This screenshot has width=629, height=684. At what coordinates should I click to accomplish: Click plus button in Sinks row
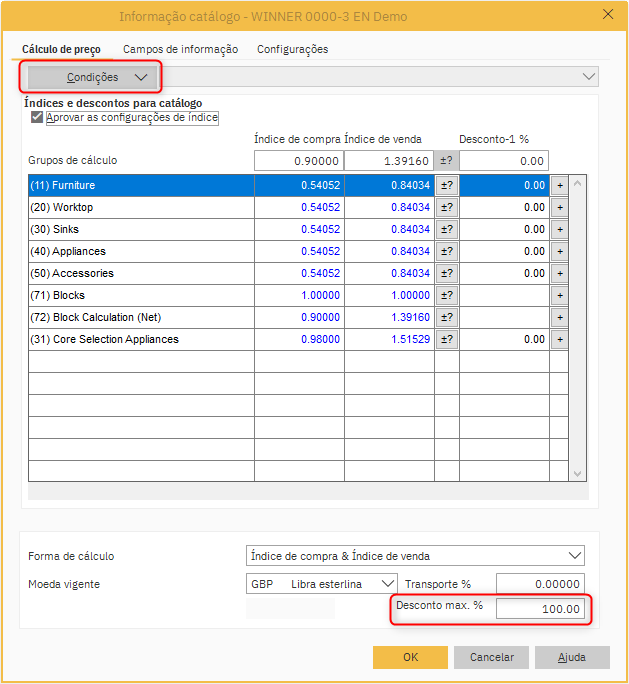click(x=559, y=229)
